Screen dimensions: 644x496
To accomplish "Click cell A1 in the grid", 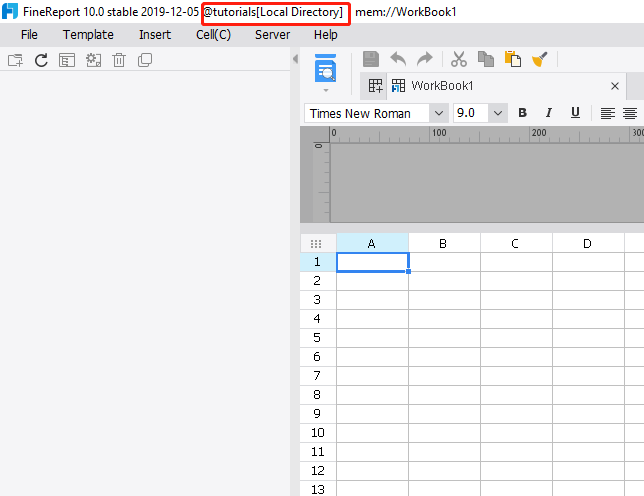I will [x=372, y=262].
